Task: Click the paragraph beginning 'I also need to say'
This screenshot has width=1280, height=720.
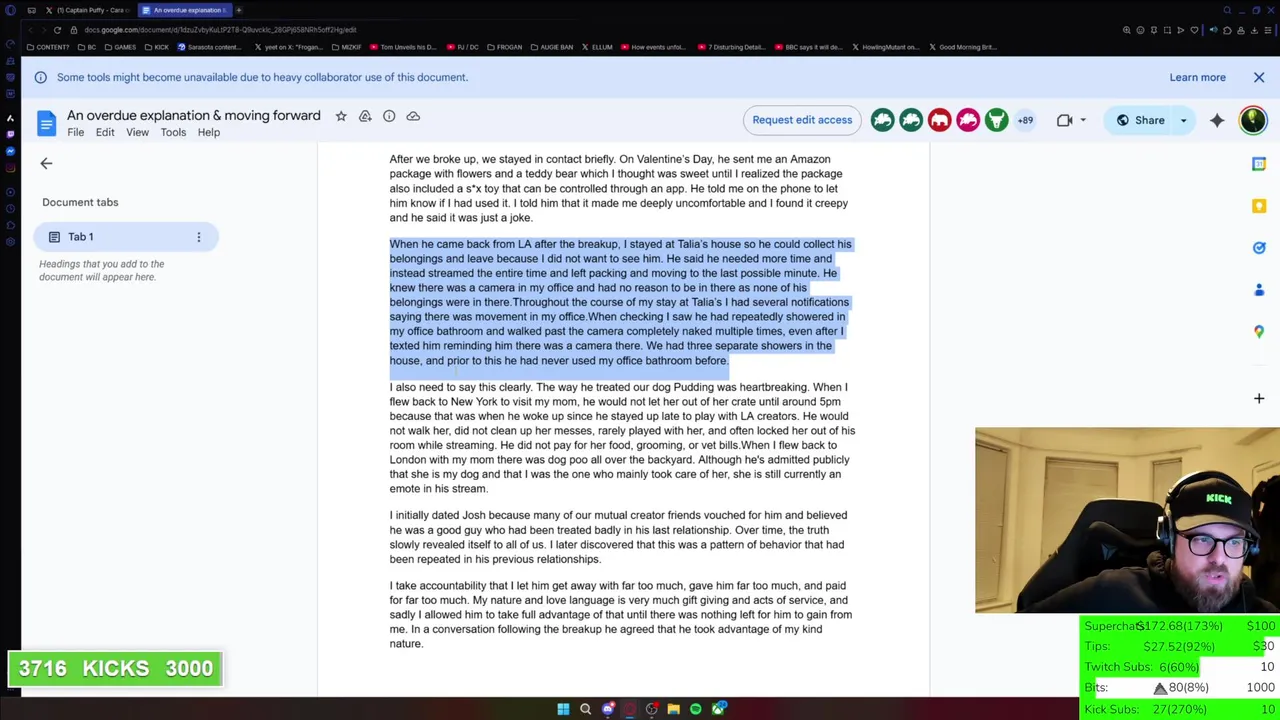Action: [x=622, y=438]
